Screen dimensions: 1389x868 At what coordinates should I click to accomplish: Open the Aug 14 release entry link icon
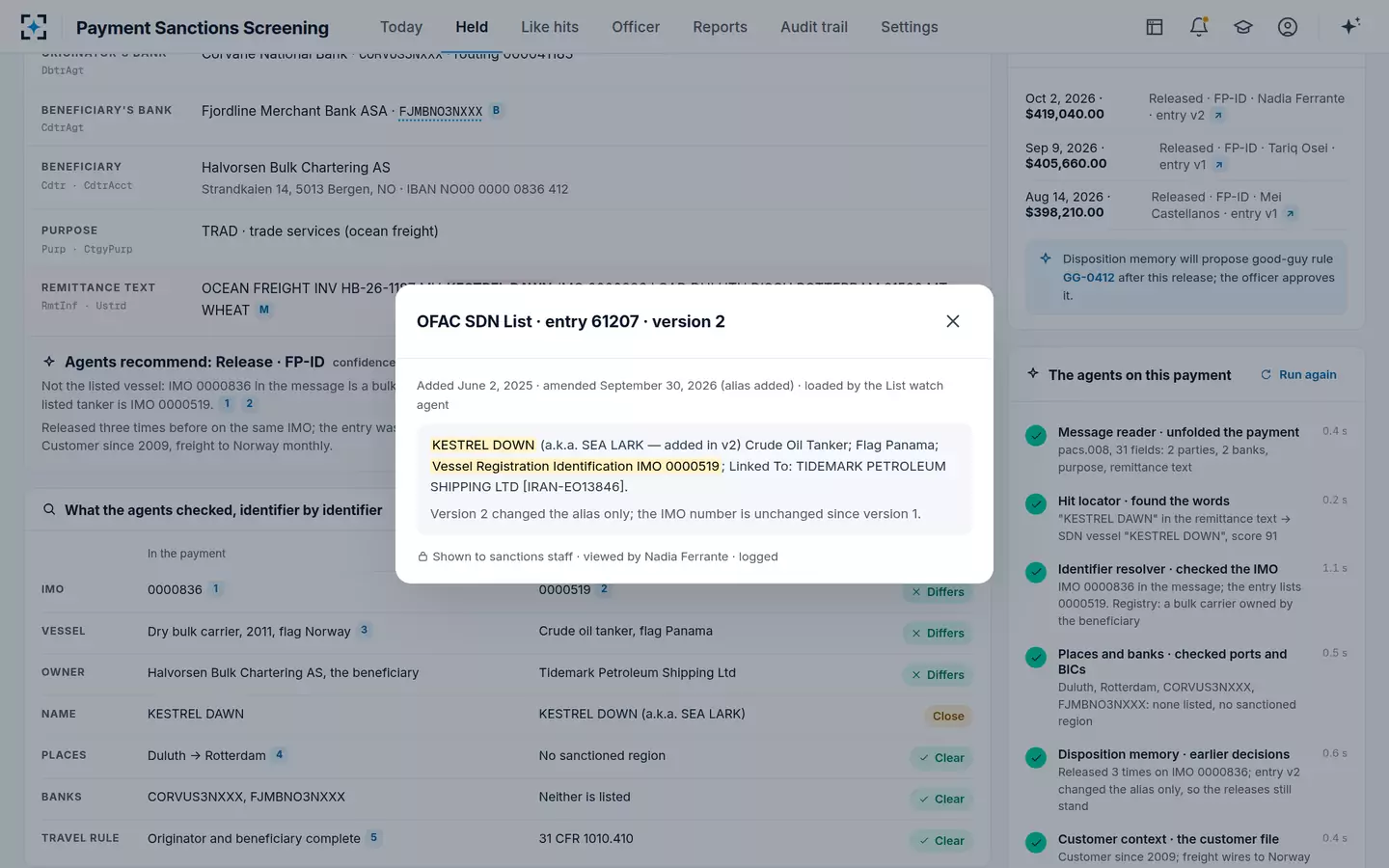[1291, 214]
